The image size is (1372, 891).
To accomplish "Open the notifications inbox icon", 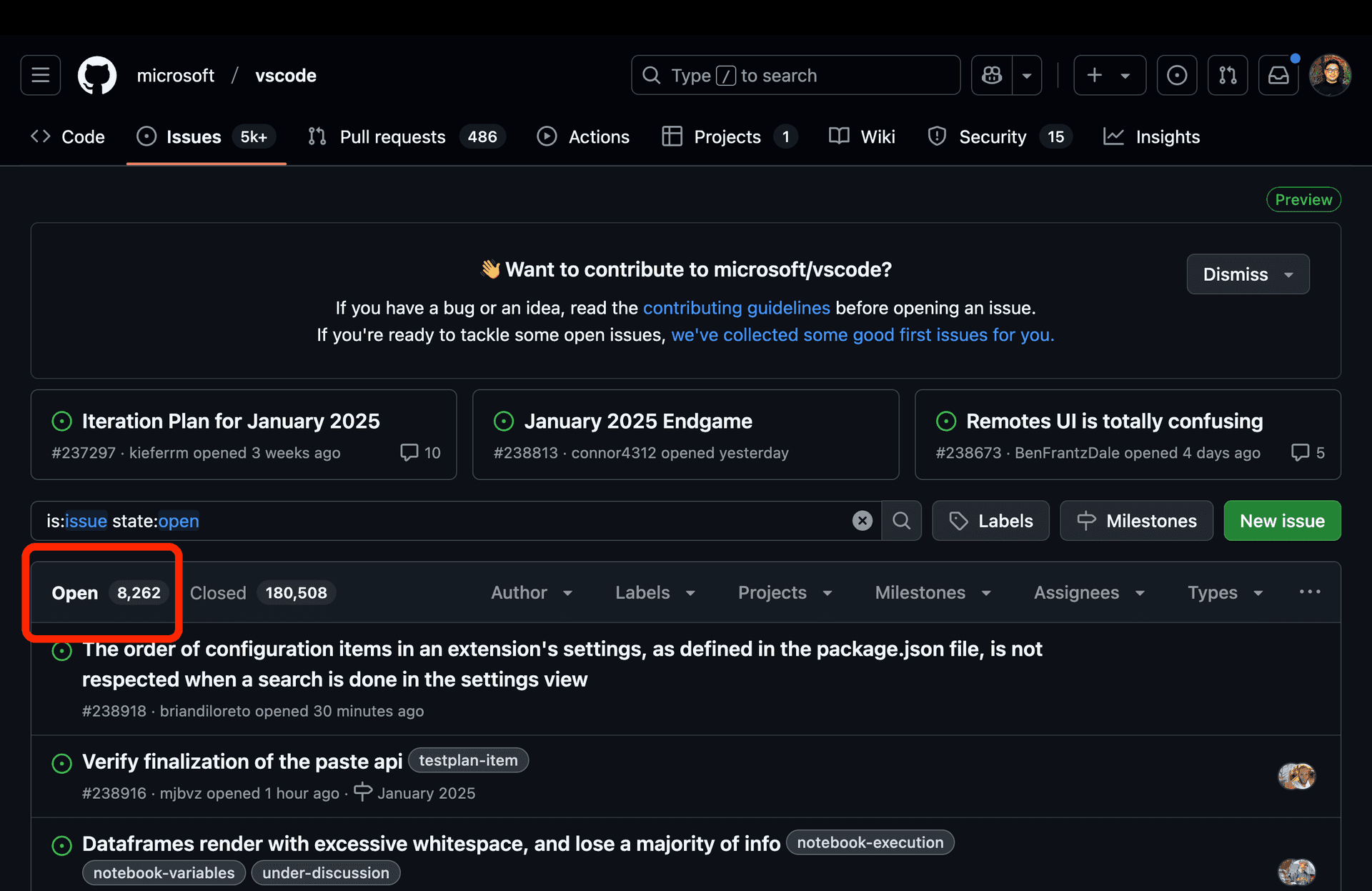I will [1278, 75].
